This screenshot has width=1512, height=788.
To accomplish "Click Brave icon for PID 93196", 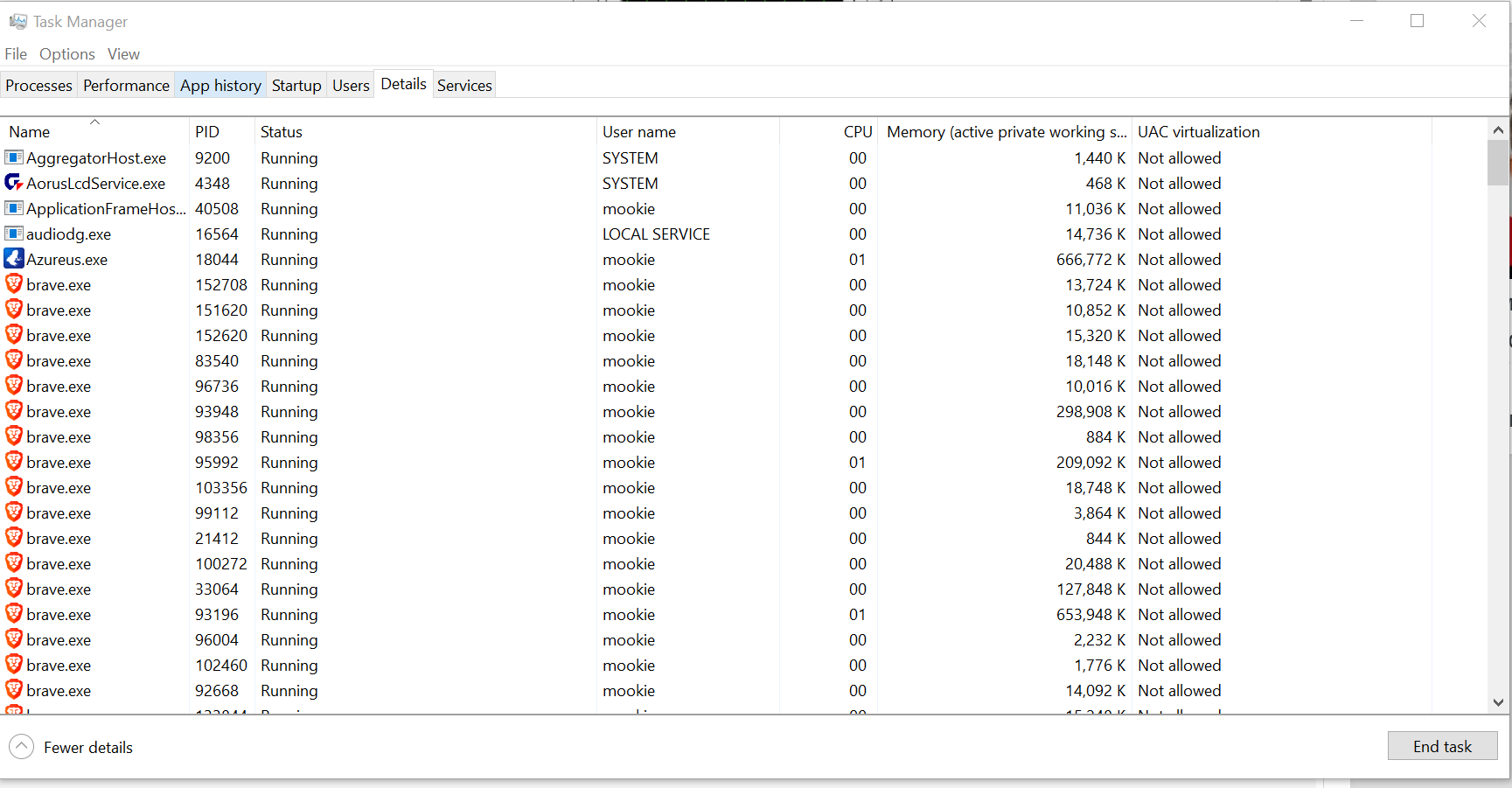I will tap(14, 614).
